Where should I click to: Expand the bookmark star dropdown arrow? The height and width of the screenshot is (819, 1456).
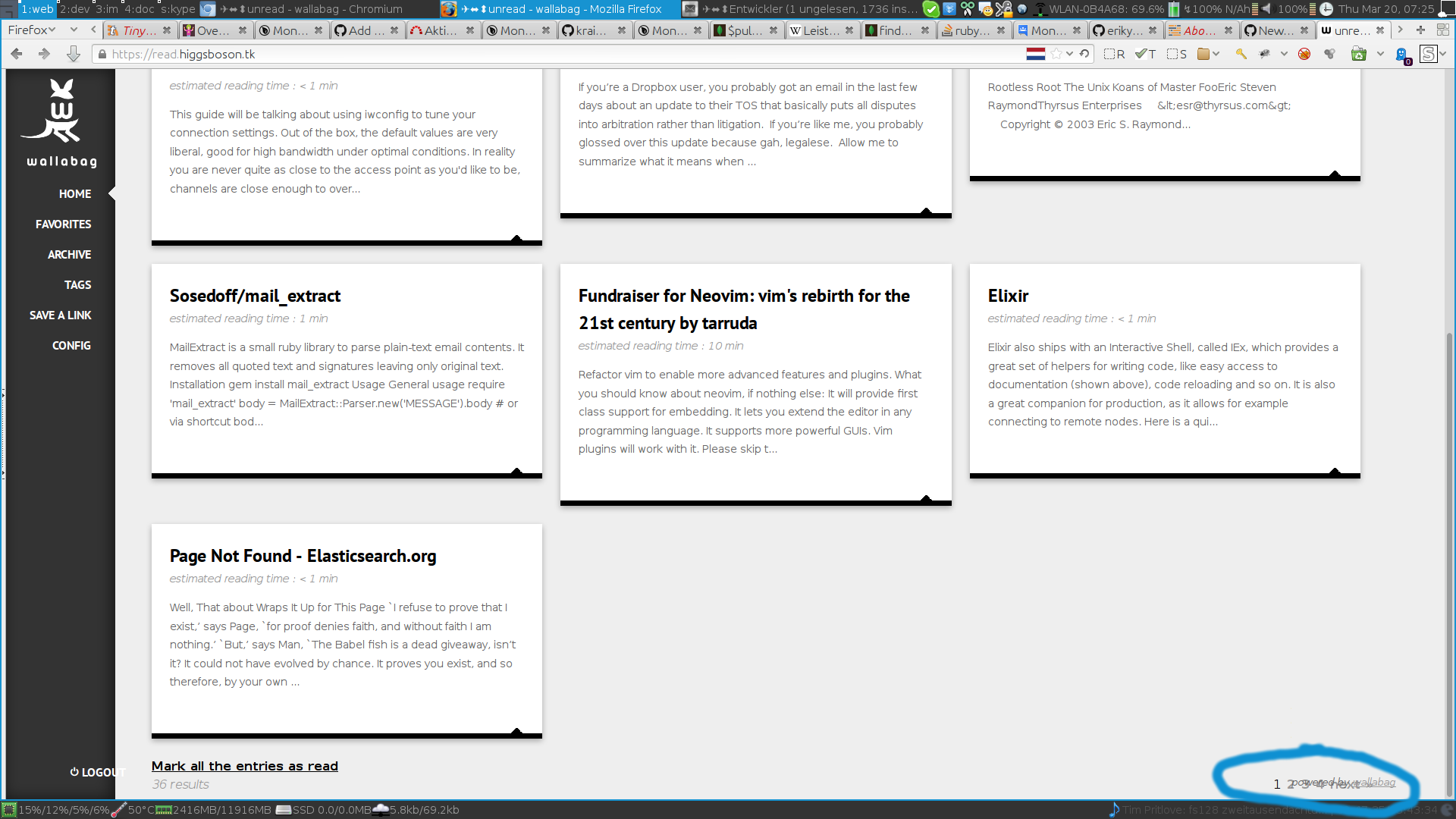[x=1069, y=54]
